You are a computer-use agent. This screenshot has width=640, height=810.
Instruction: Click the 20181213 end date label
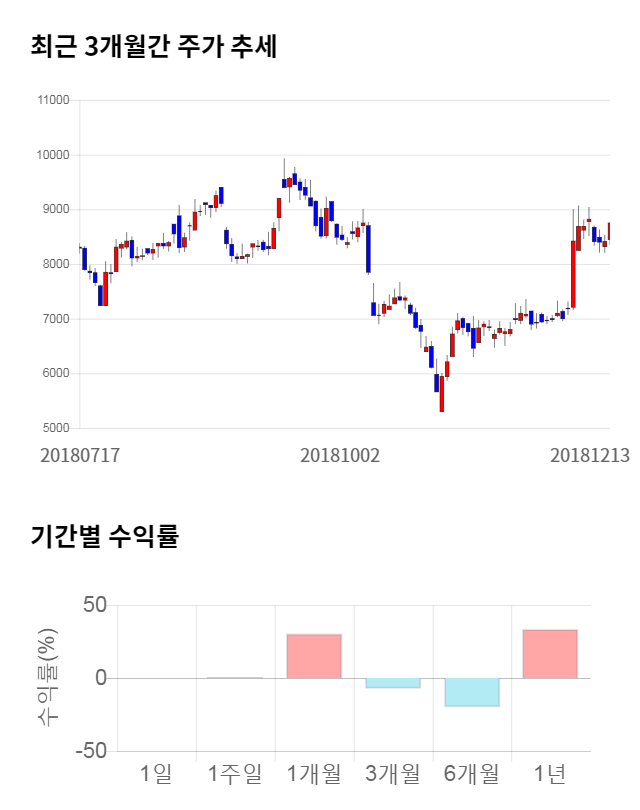click(590, 454)
